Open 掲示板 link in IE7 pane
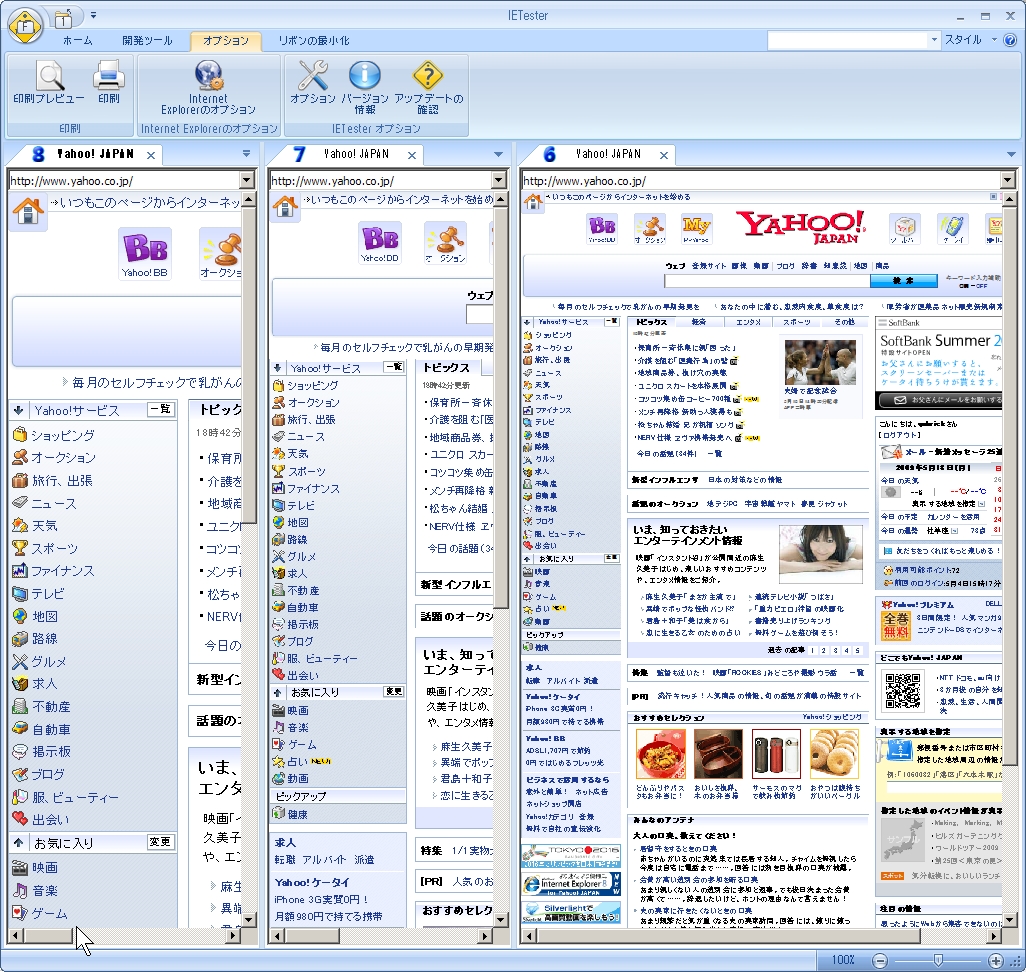Screen dimensions: 1026x972 click(x=303, y=624)
